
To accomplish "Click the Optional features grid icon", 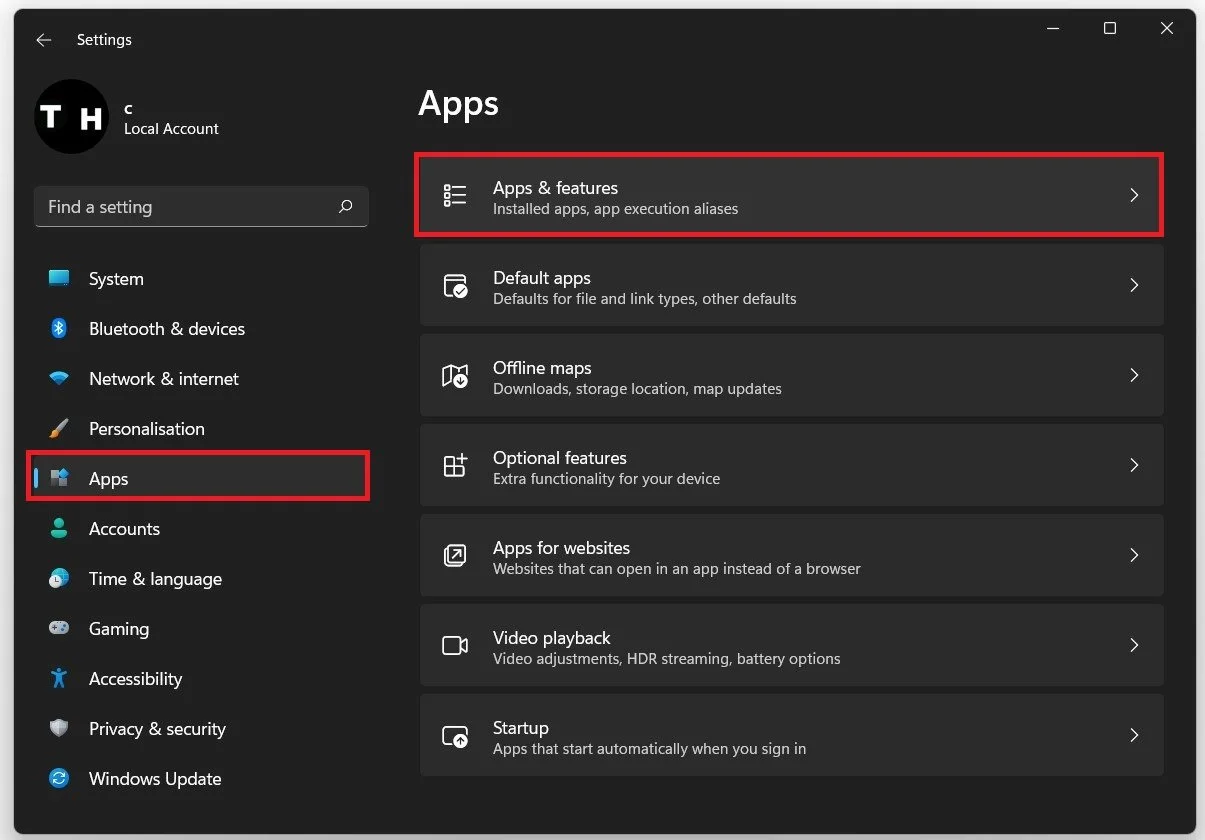I will pos(455,465).
